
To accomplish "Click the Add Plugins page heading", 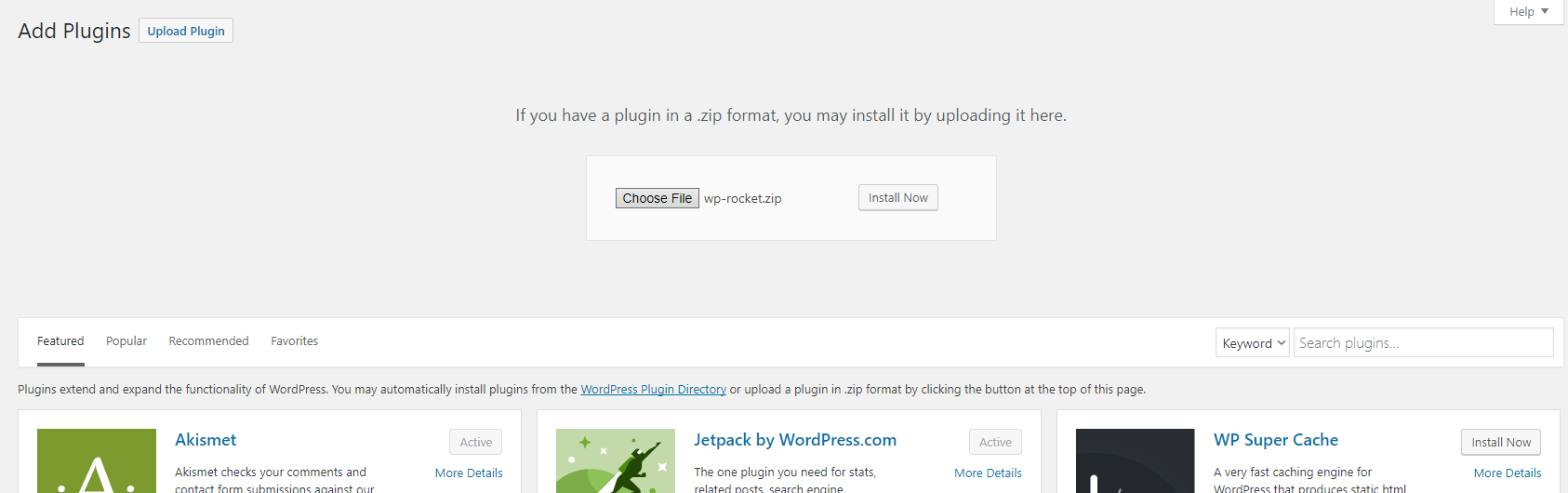I will point(74,31).
